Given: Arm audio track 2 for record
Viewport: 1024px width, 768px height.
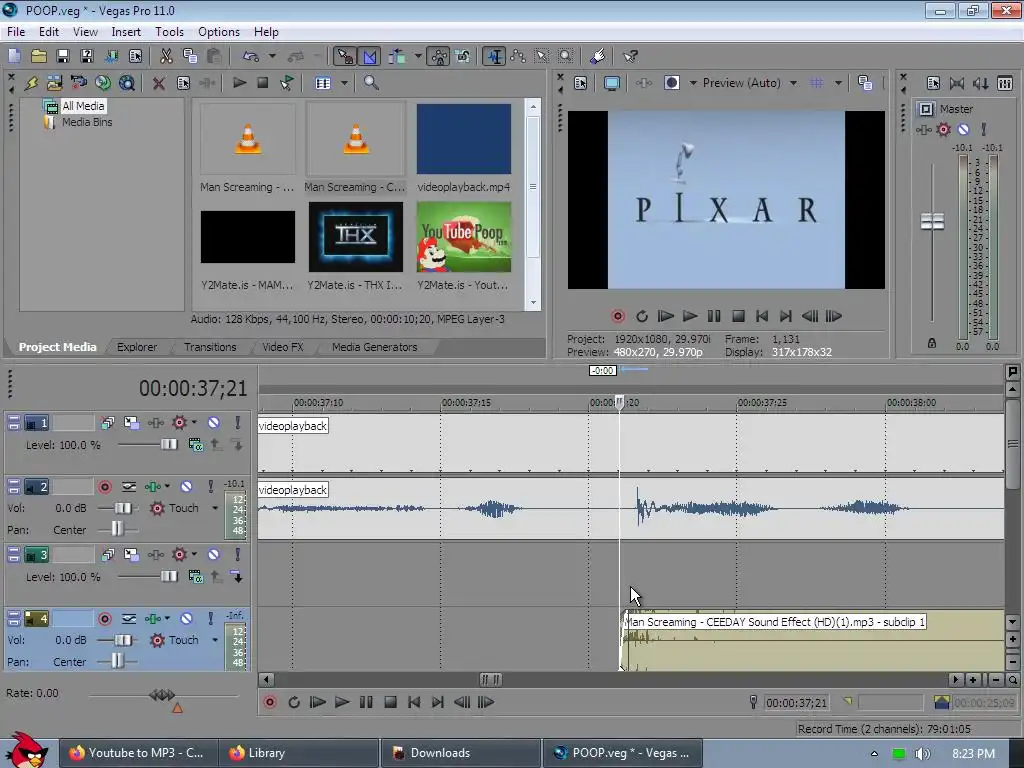Looking at the screenshot, I should coord(104,487).
